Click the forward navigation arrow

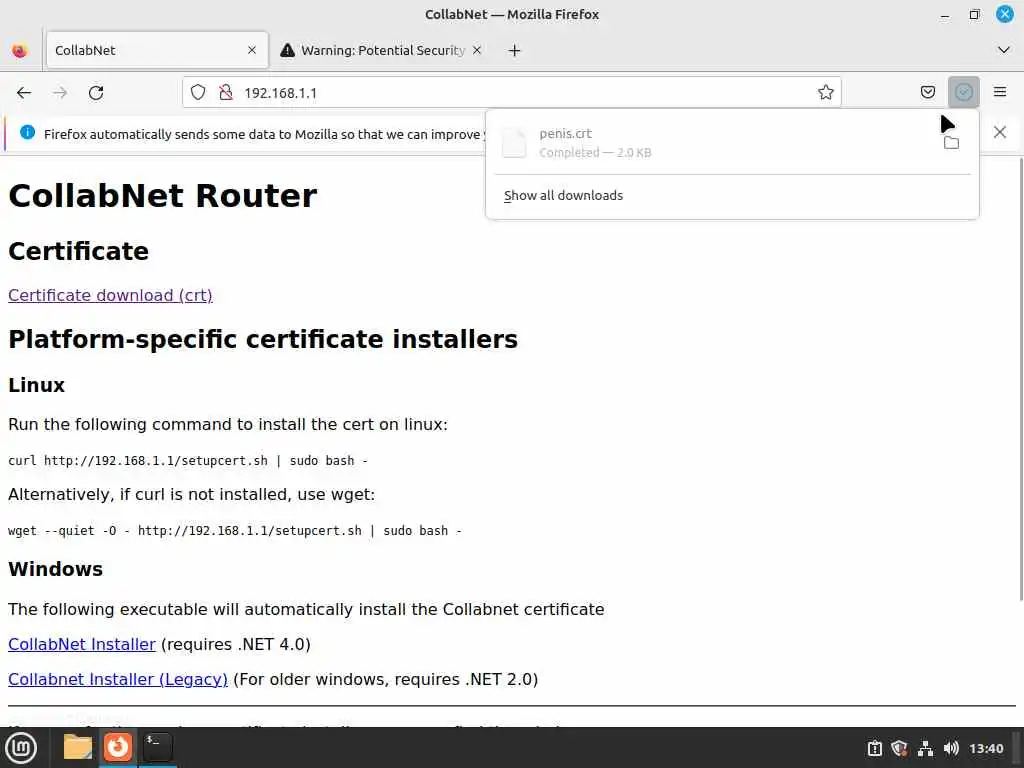pos(60,93)
